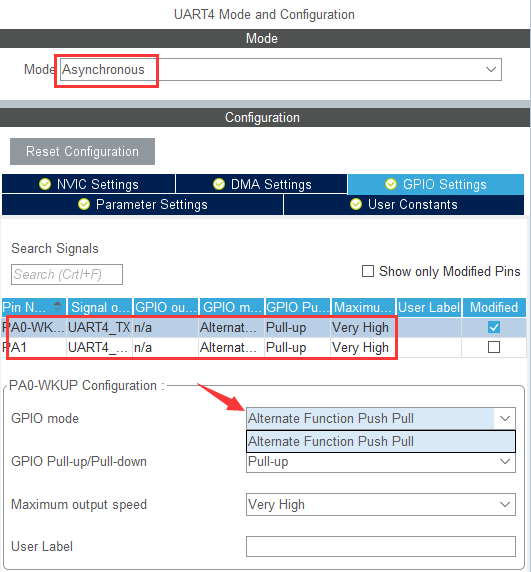531x572 pixels.
Task: Sort by the Maximum output speed column header
Action: [363, 307]
